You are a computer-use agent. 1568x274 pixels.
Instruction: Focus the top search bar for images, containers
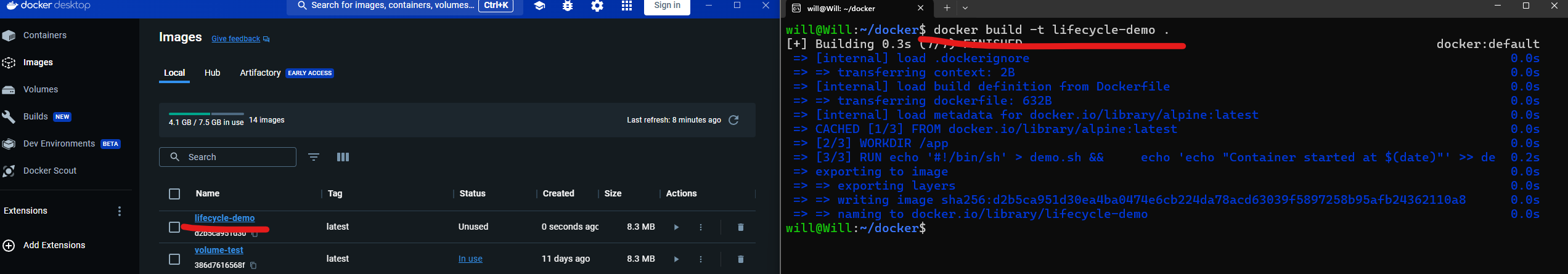click(x=404, y=6)
